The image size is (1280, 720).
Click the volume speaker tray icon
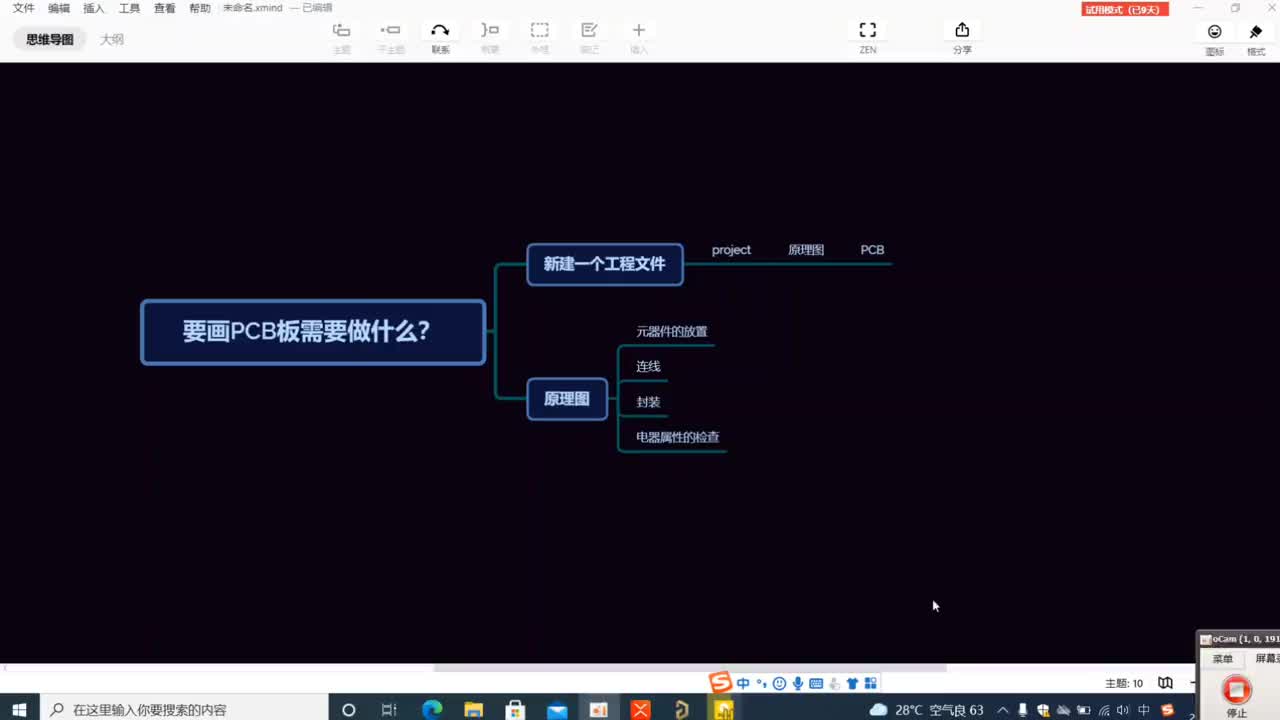pos(1123,710)
